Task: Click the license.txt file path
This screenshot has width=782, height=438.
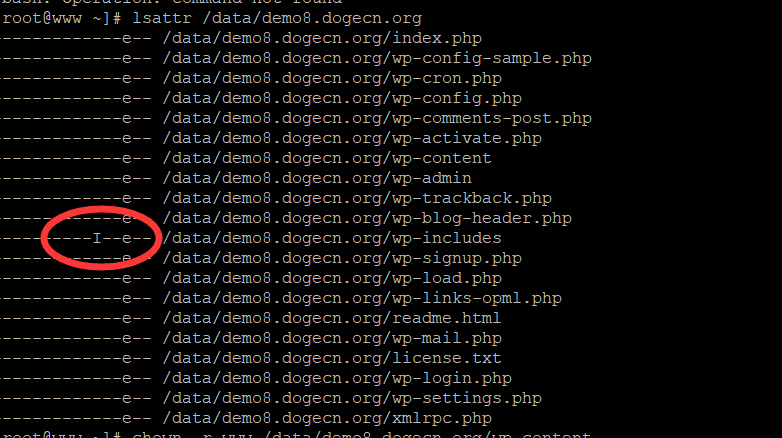Action: click(331, 359)
